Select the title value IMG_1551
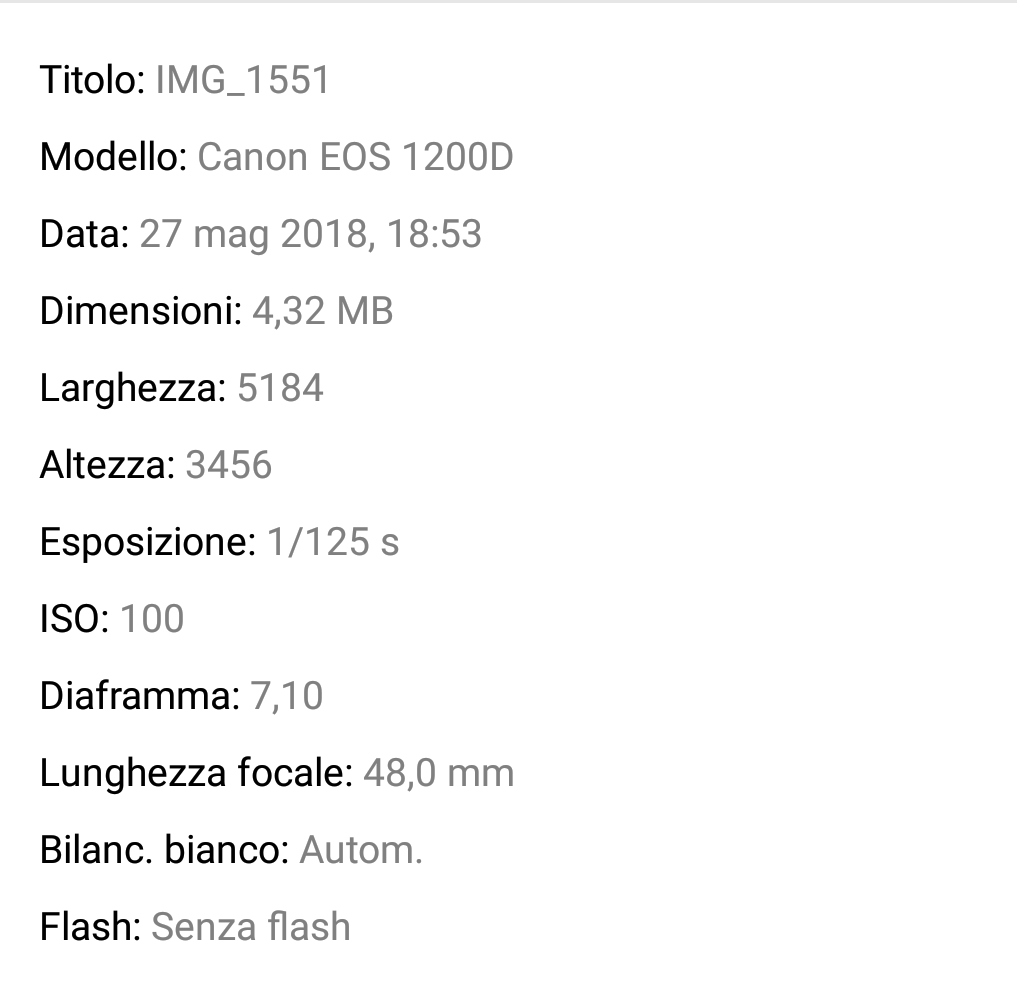This screenshot has height=985, width=1017. [x=243, y=80]
